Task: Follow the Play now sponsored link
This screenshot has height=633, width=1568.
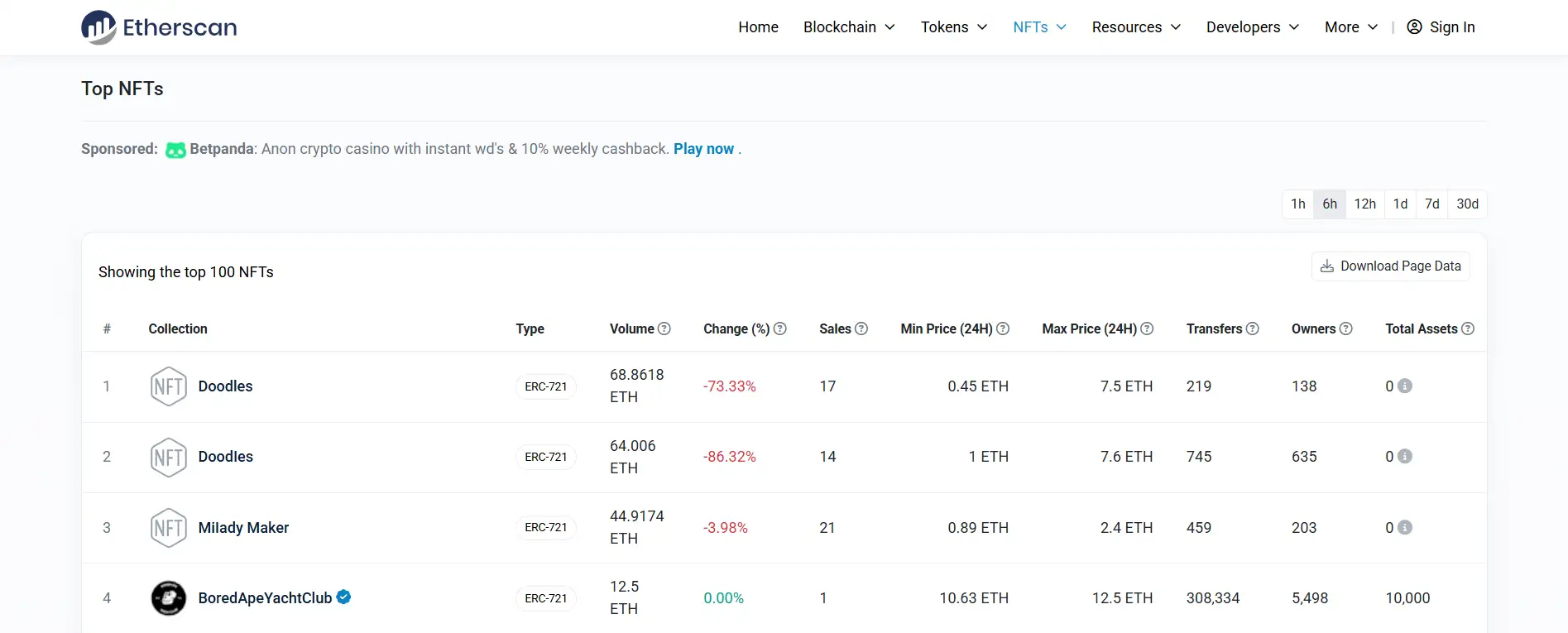Action: 703,149
